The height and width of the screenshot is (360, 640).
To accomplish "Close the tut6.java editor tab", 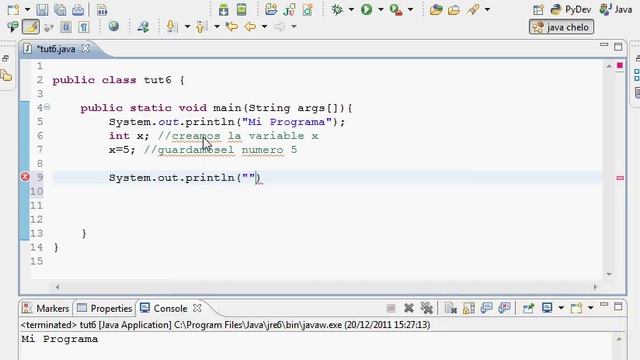I will [x=85, y=48].
